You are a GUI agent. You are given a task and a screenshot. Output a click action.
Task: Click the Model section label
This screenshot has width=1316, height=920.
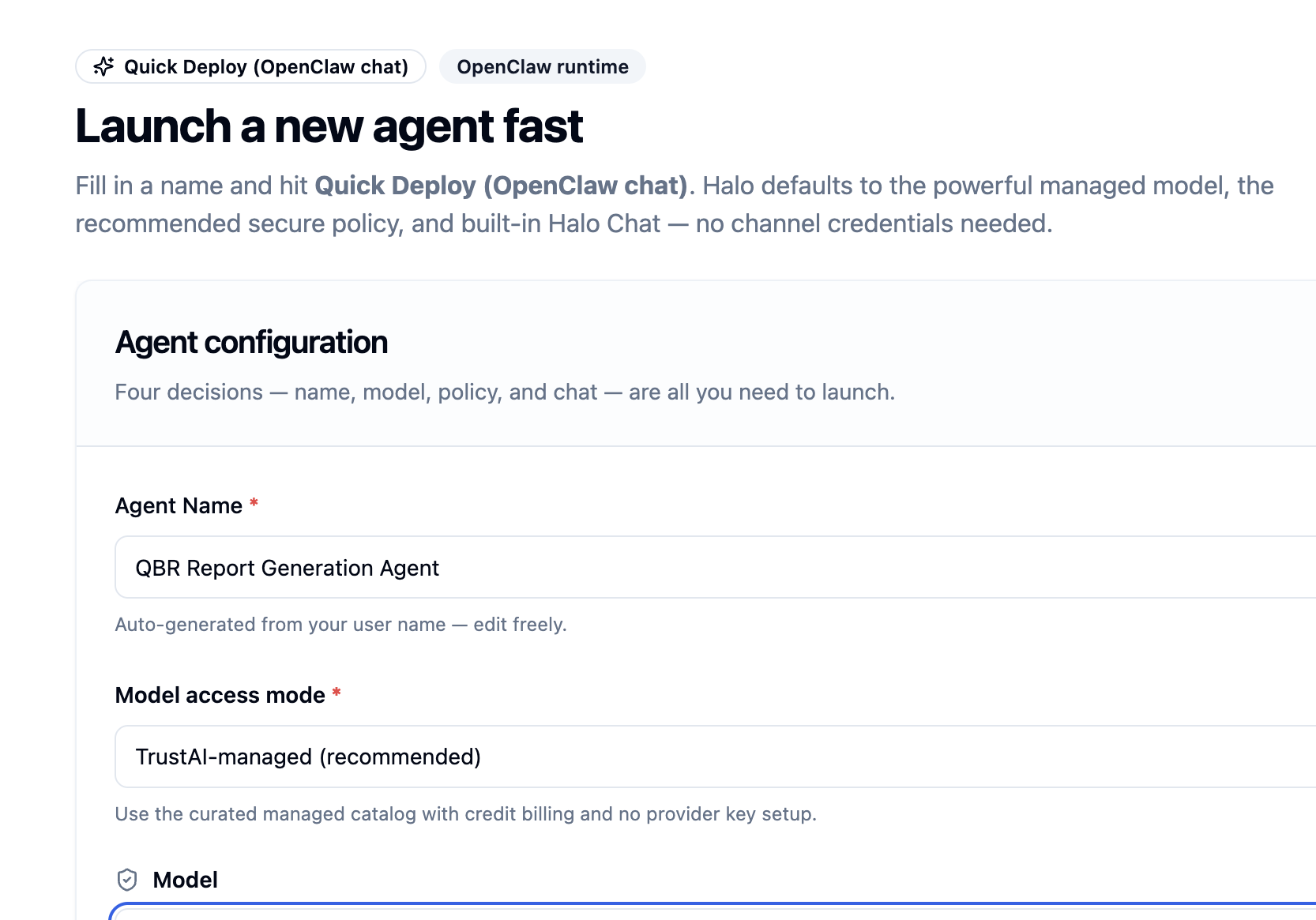coord(185,880)
